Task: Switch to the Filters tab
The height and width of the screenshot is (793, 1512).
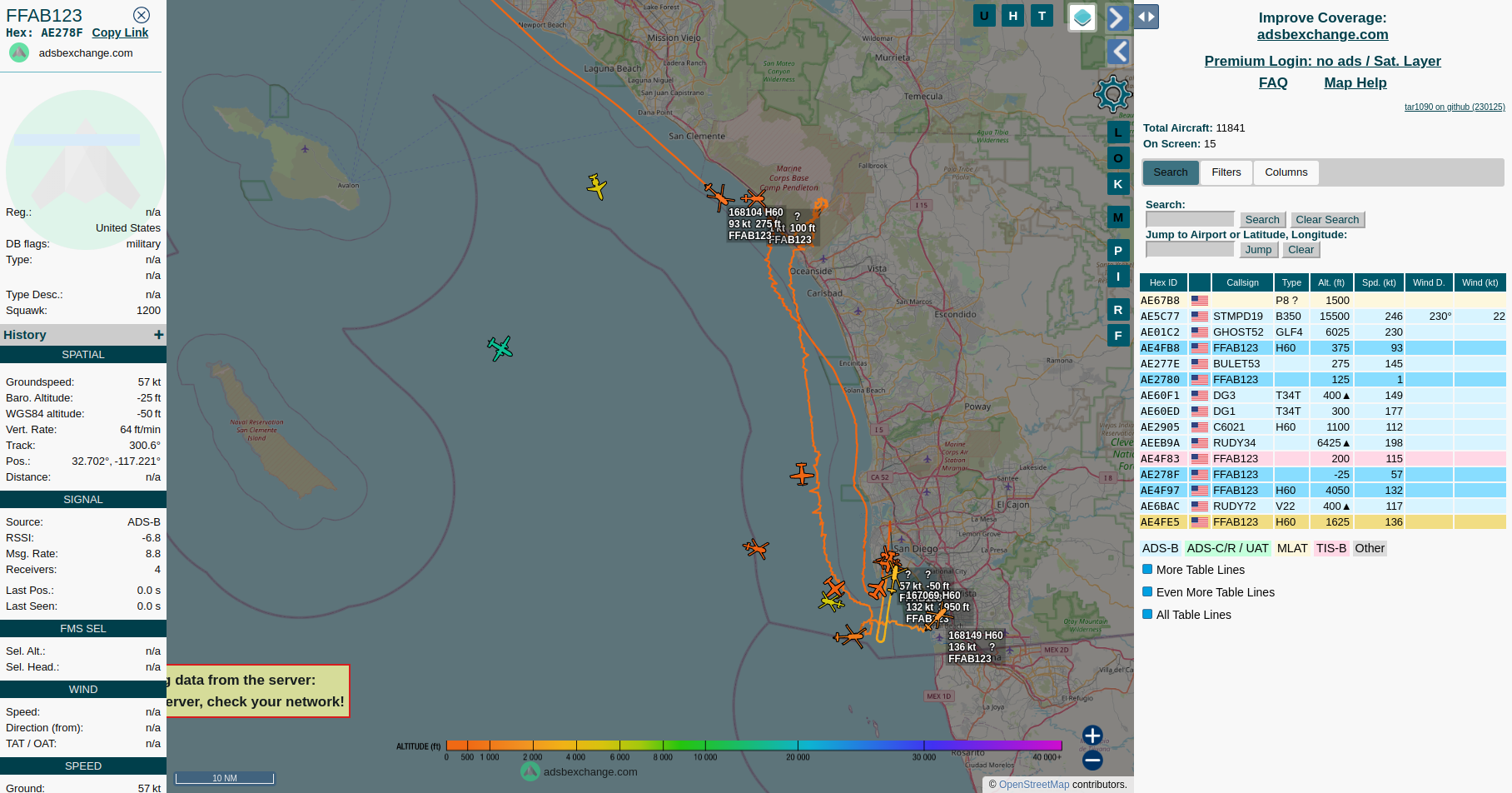Action: click(1226, 172)
